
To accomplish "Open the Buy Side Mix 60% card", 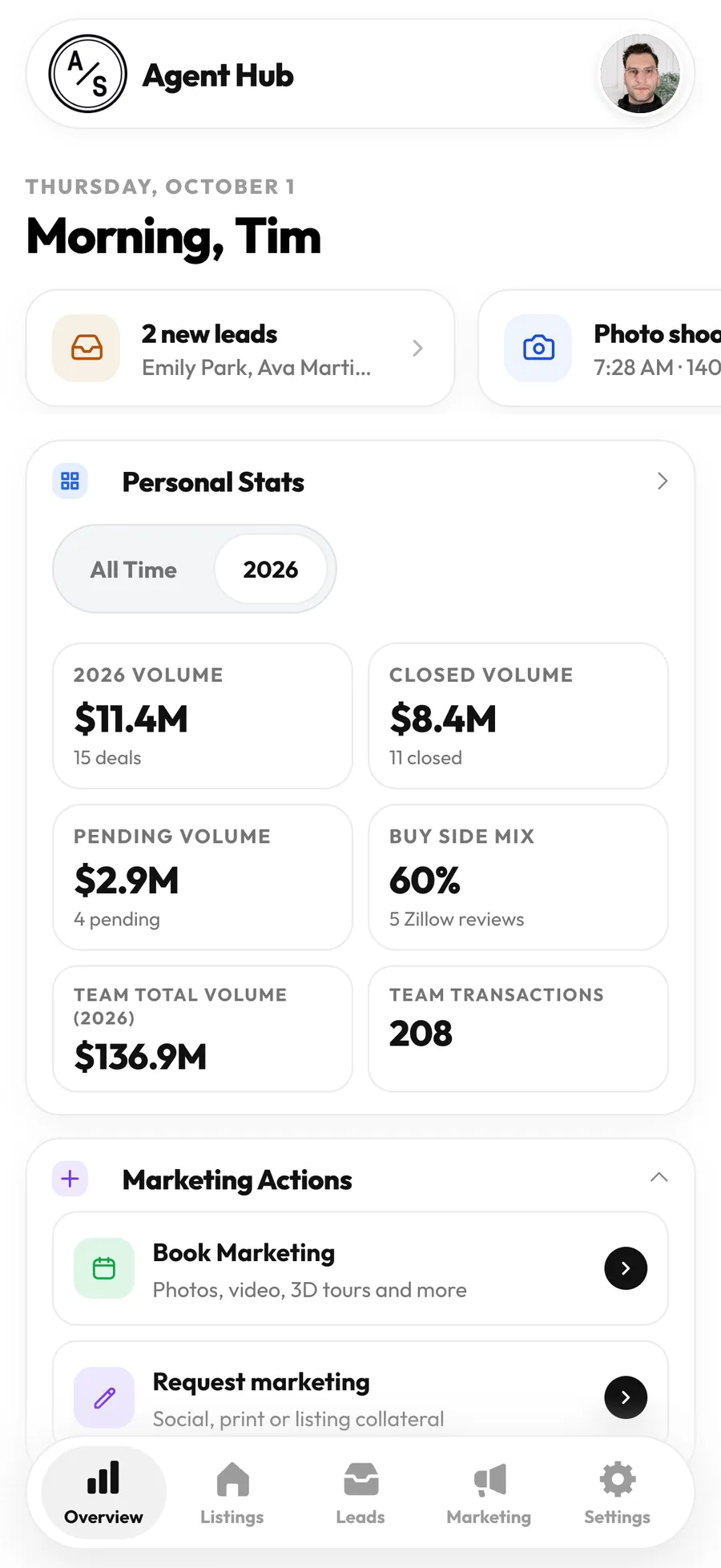I will 518,877.
